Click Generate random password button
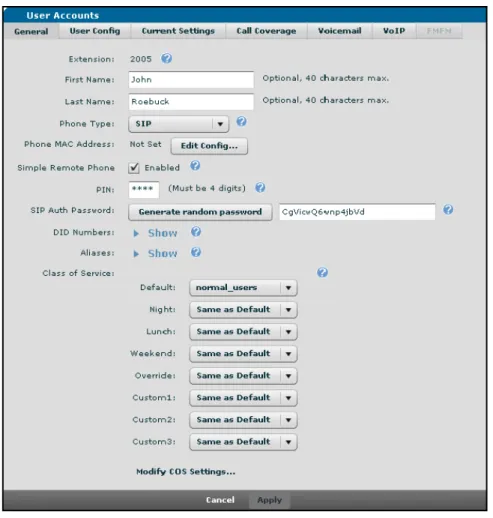493x518 pixels. click(200, 212)
